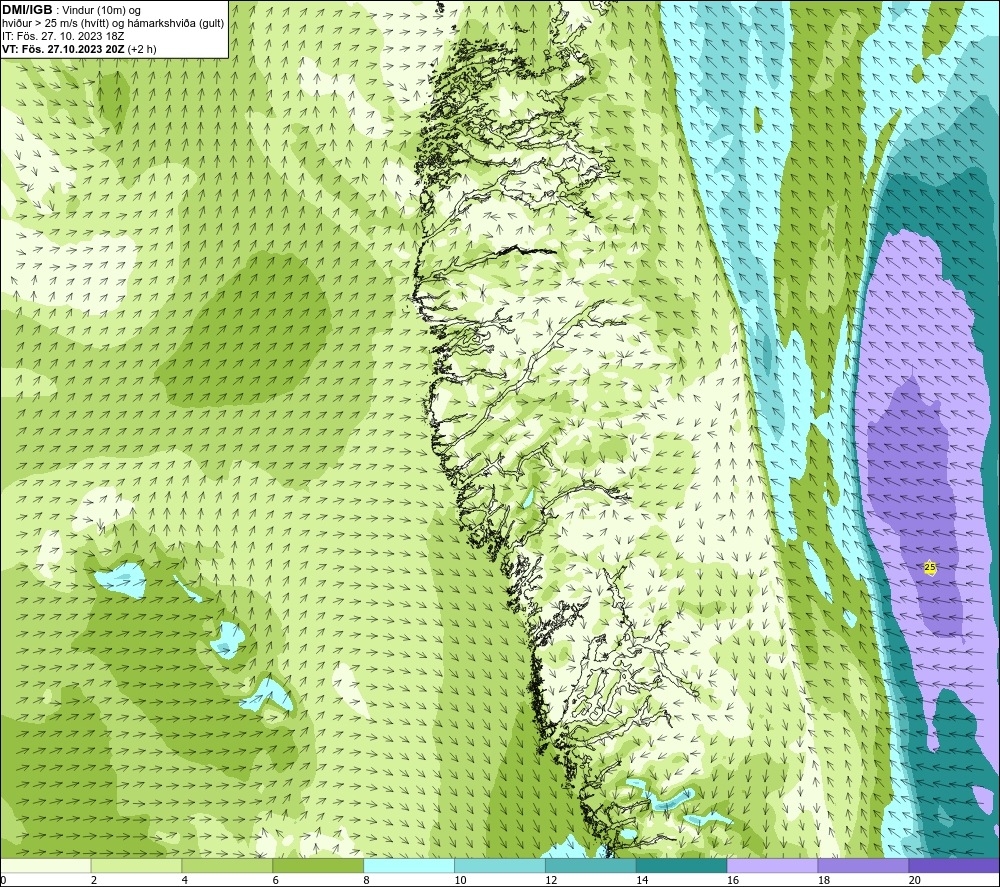Click the 0-2 m/s pale legend swatch
The height and width of the screenshot is (887, 1000).
(45, 865)
